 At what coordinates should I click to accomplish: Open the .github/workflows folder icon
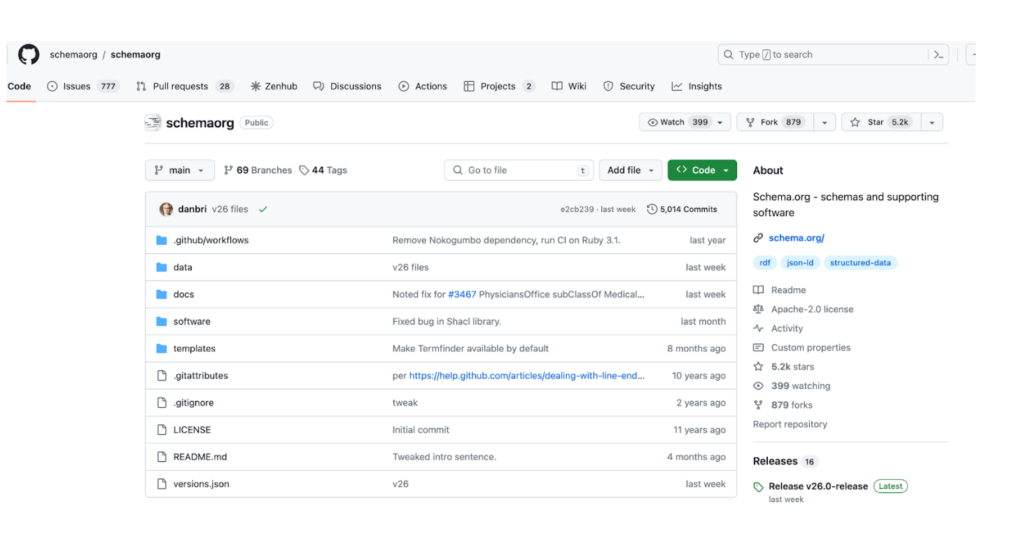coord(161,240)
